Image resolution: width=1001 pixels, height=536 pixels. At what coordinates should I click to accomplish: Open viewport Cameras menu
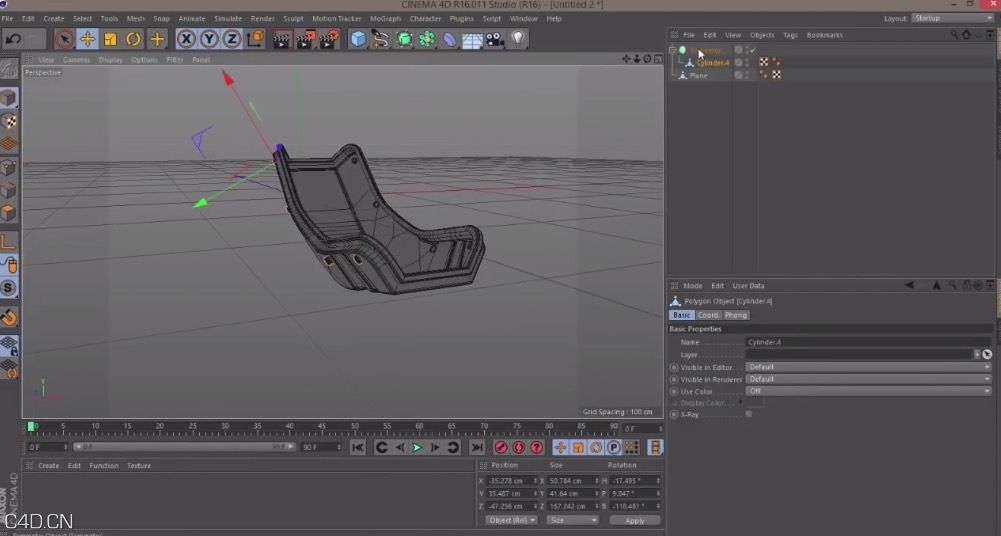[x=77, y=59]
